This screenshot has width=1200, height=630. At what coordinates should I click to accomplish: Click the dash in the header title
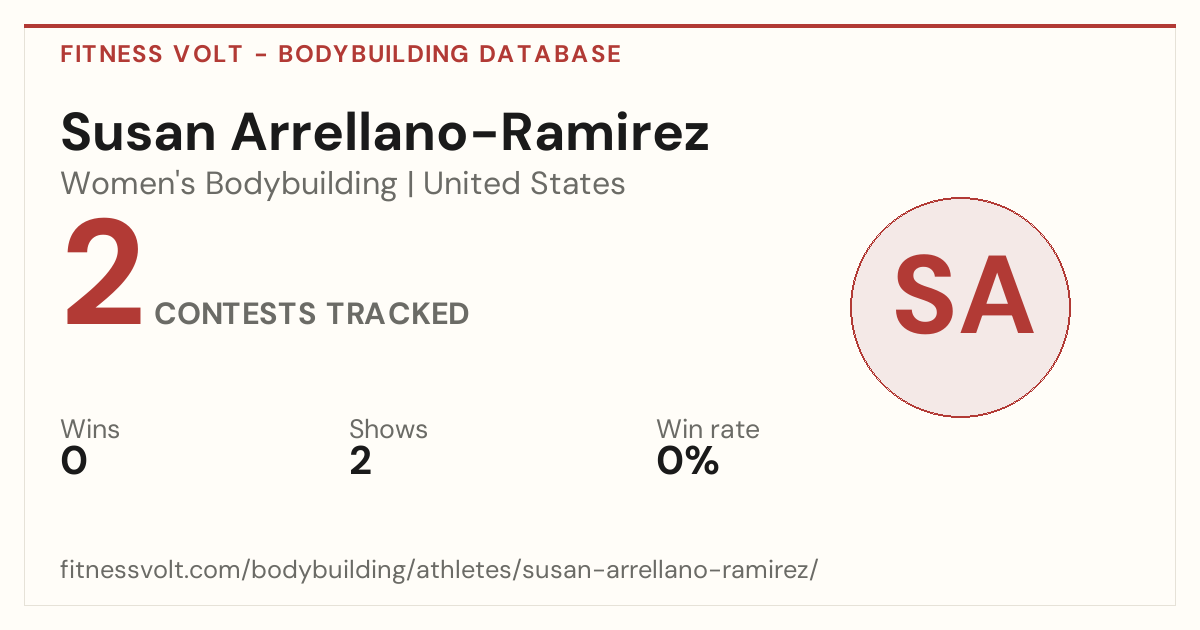pyautogui.click(x=260, y=55)
